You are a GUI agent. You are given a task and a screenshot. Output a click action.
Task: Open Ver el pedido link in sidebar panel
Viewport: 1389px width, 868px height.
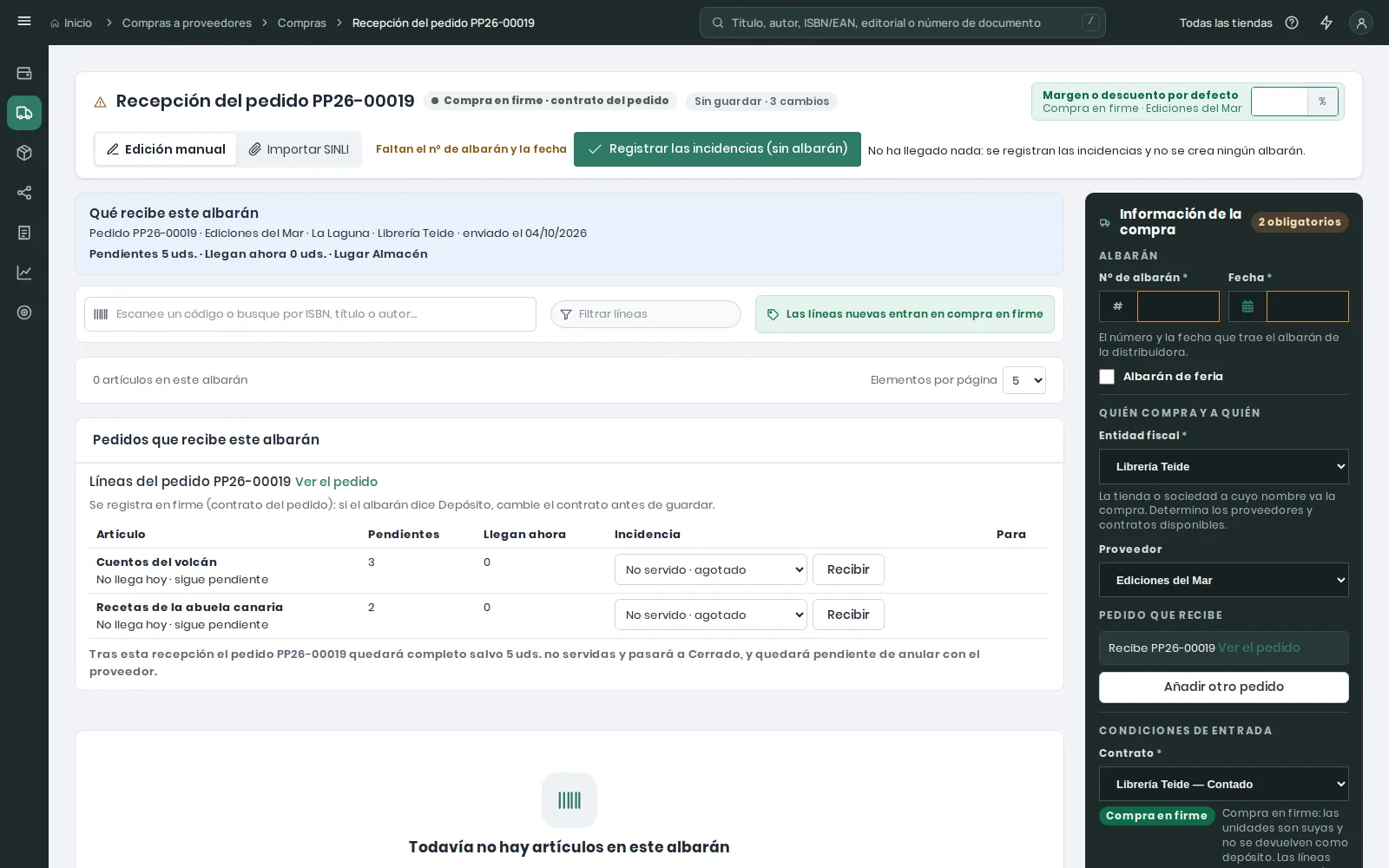pos(1259,648)
